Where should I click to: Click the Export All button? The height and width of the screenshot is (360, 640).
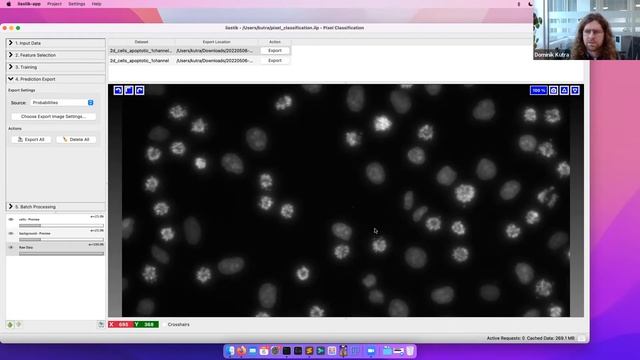coord(31,139)
